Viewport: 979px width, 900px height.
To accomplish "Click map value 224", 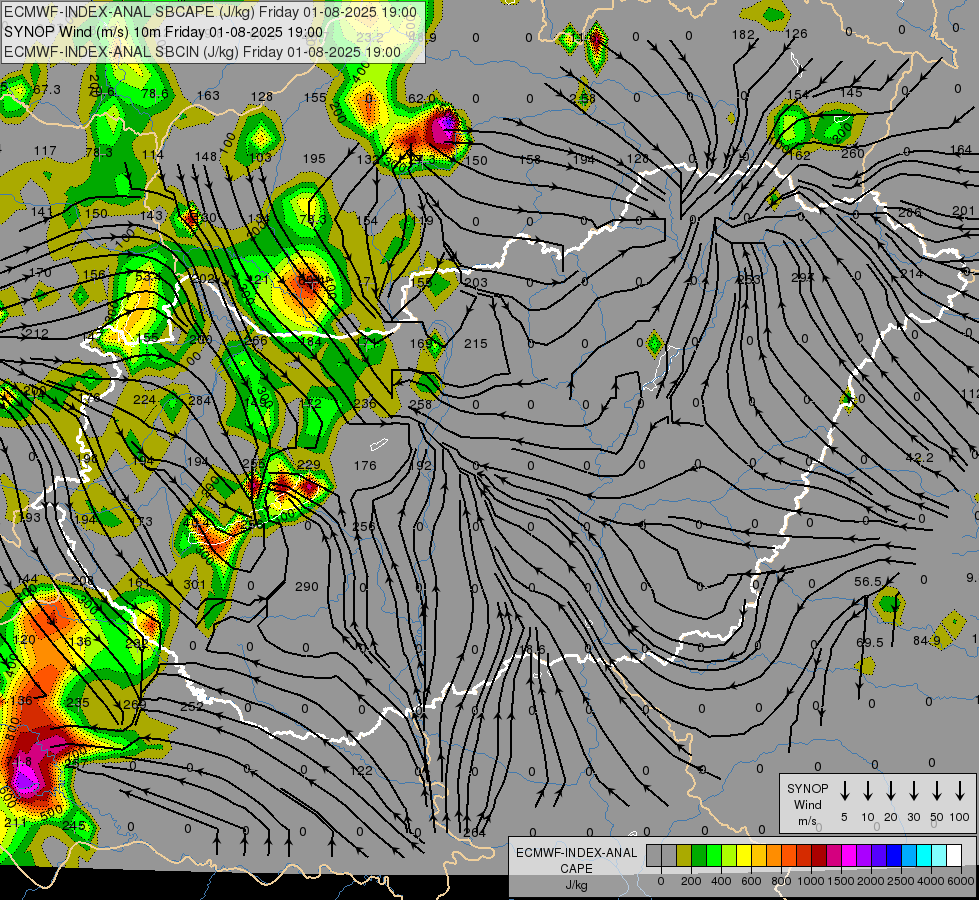I will click(x=144, y=400).
